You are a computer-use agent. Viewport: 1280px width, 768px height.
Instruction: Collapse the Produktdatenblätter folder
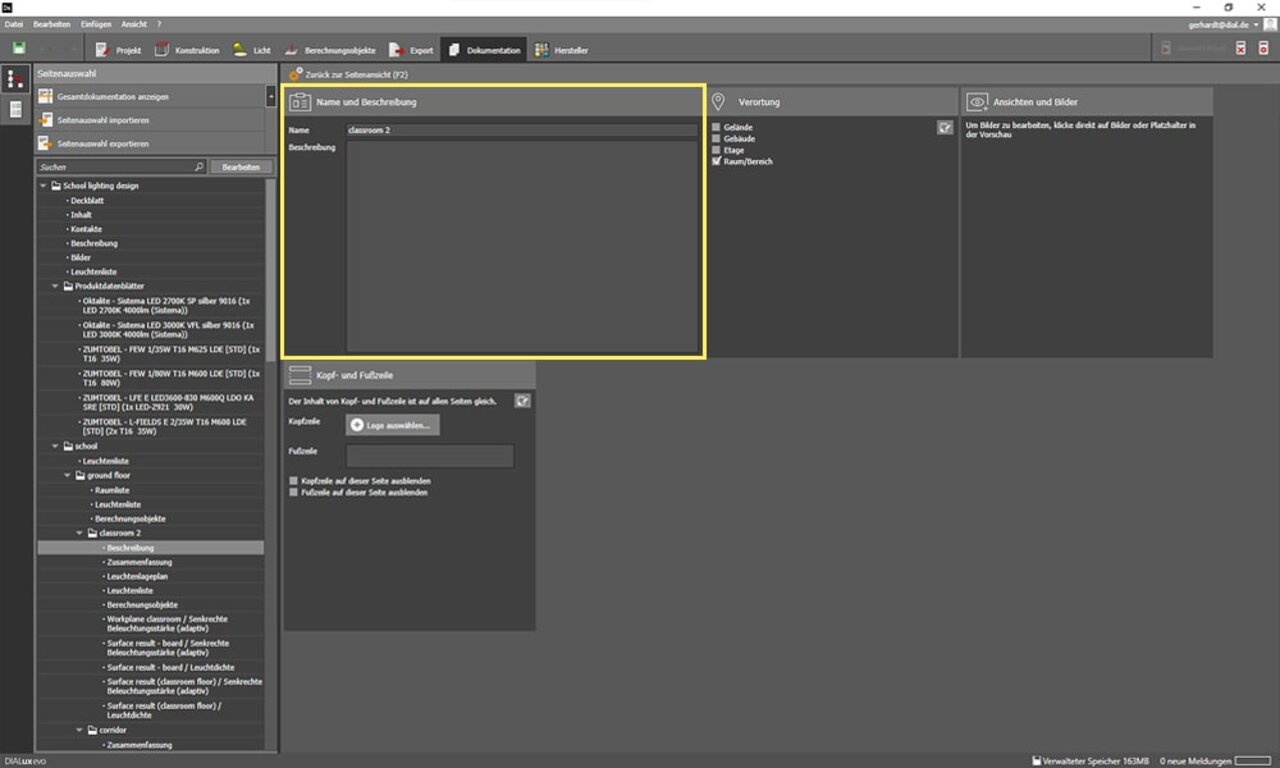coord(56,286)
